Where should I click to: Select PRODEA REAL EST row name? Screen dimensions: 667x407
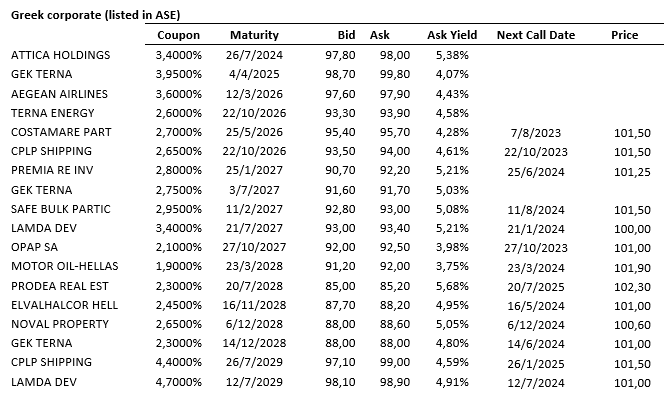coord(60,286)
